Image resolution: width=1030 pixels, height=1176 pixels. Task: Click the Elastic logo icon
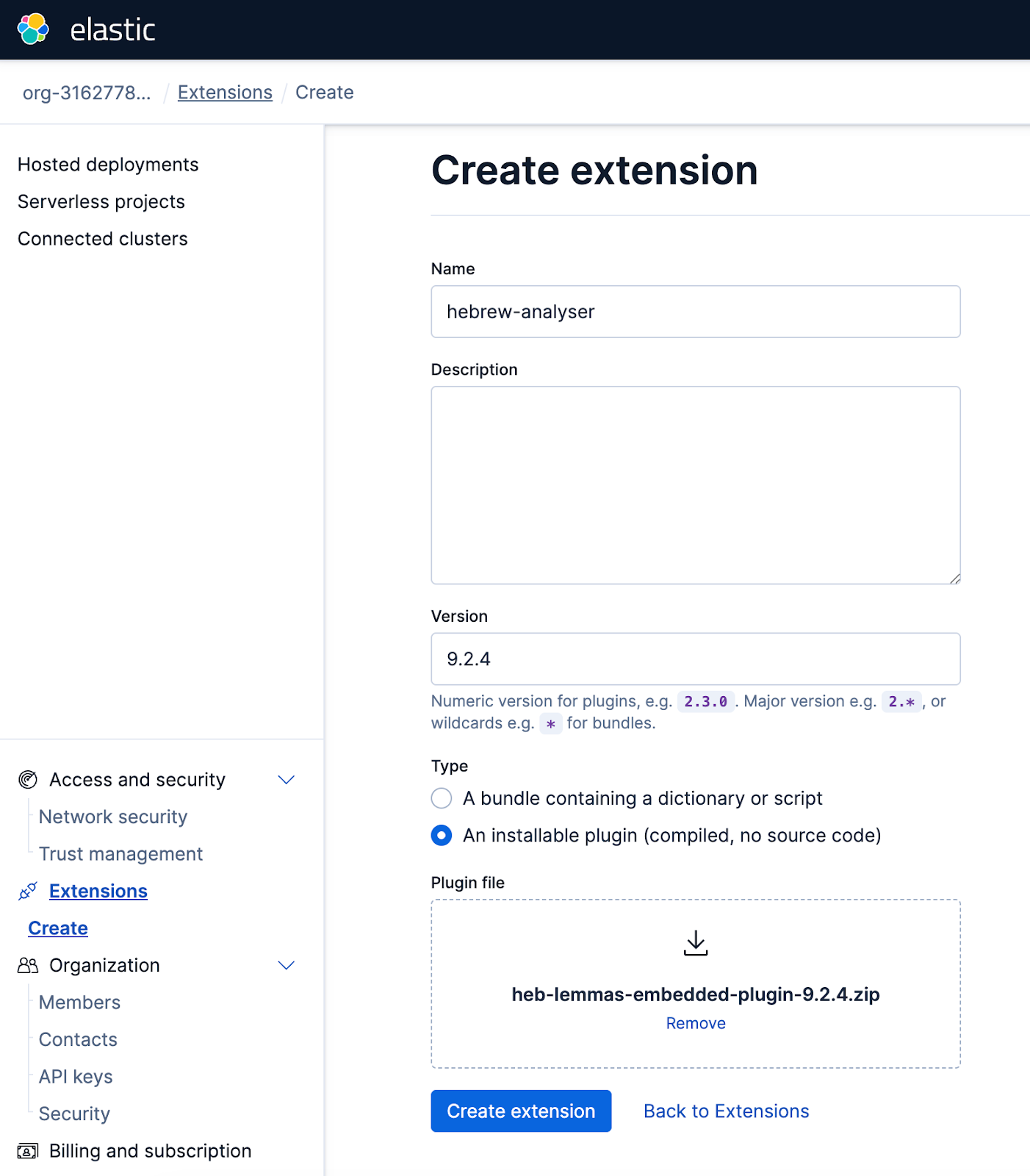click(33, 29)
